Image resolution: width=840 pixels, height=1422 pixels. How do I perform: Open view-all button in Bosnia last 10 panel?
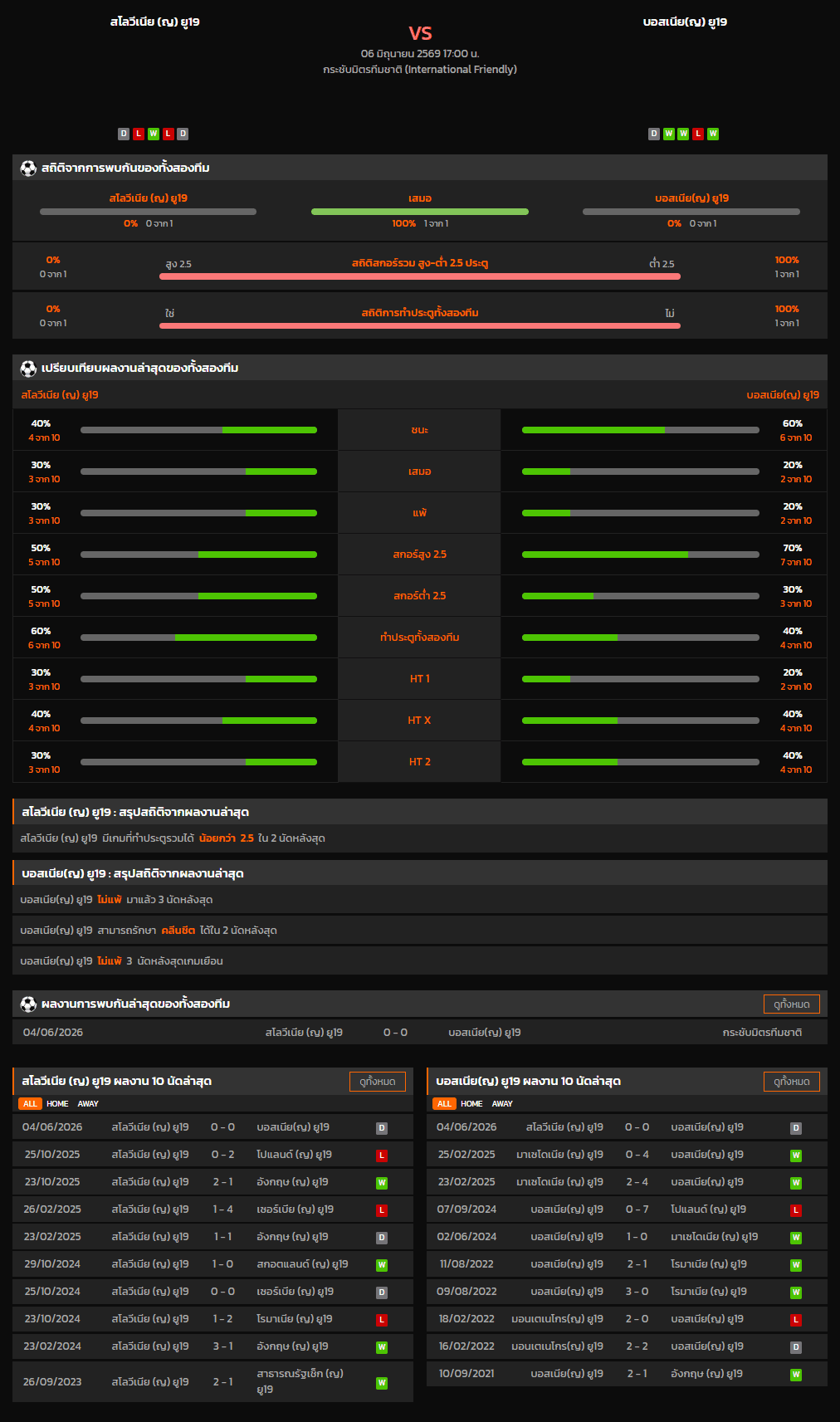(792, 1082)
